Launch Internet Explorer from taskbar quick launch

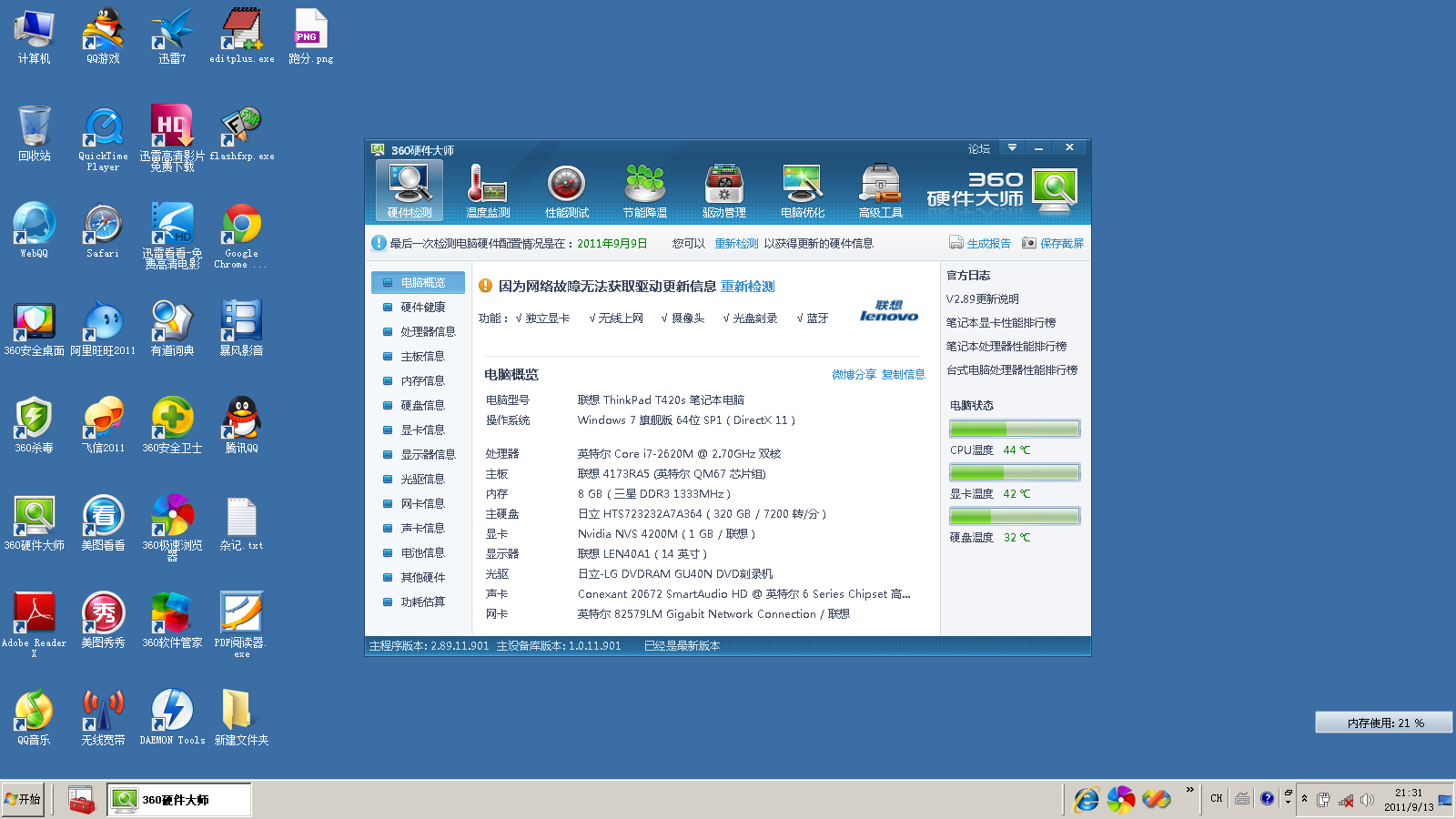1086,800
